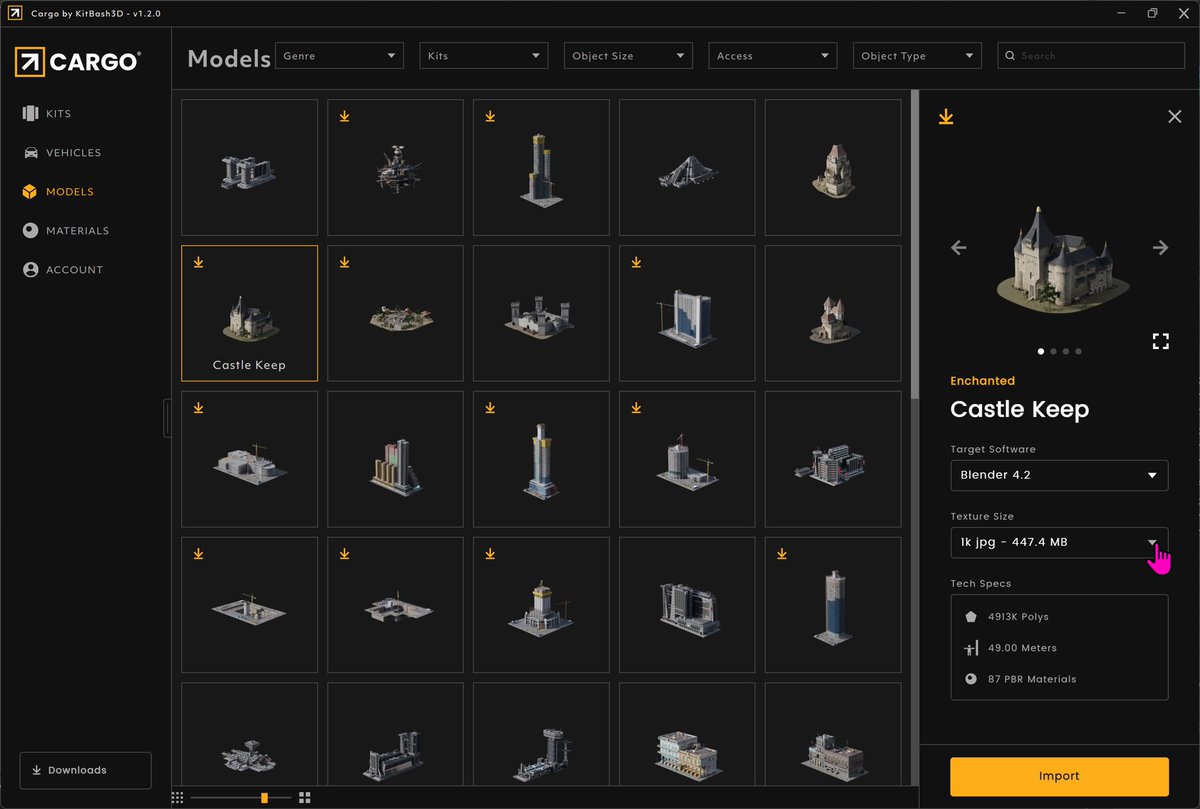Viewport: 1200px width, 809px height.
Task: Close the Castle Keep detail panel
Action: pyautogui.click(x=1175, y=117)
